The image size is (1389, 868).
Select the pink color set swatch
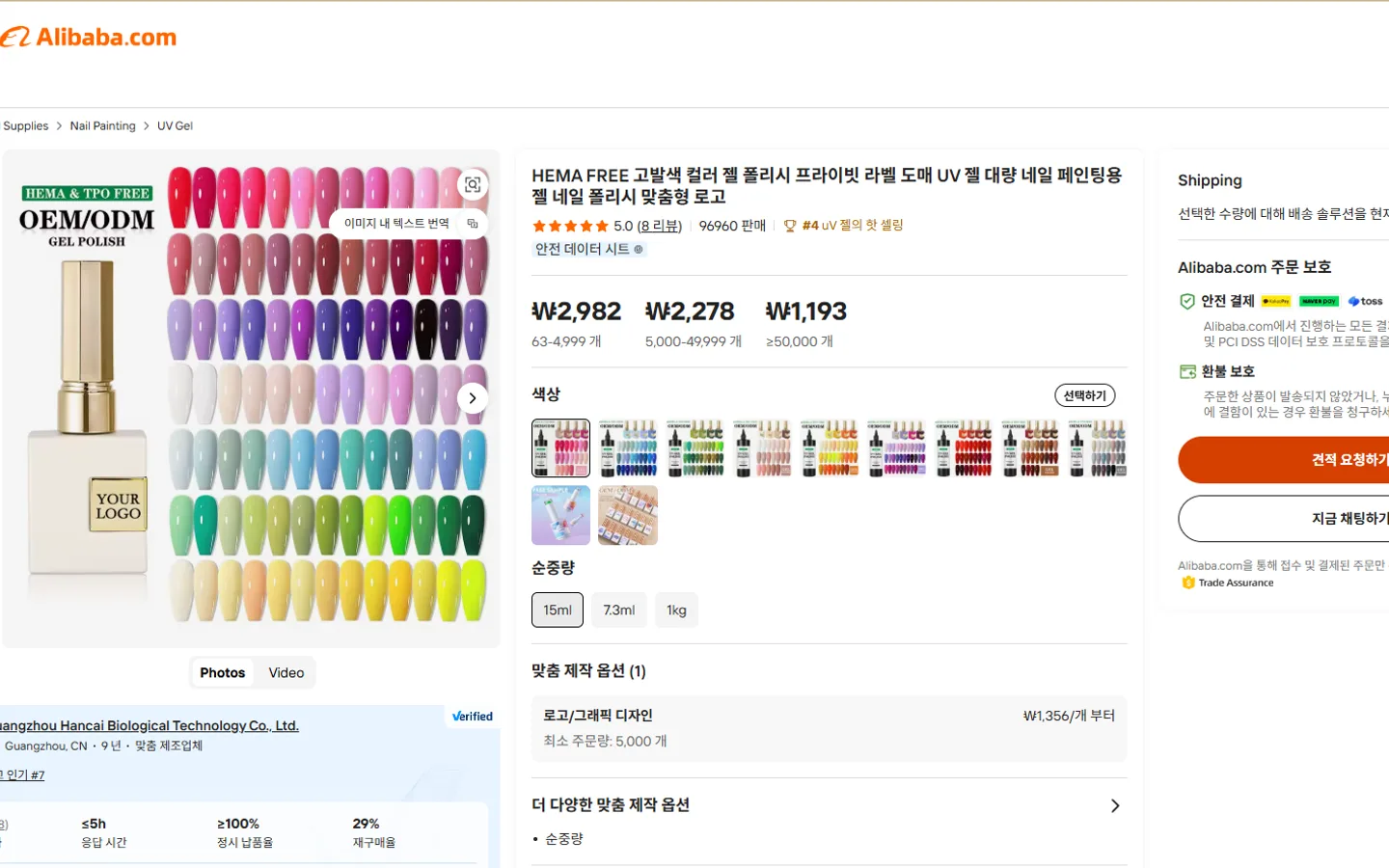coord(561,448)
